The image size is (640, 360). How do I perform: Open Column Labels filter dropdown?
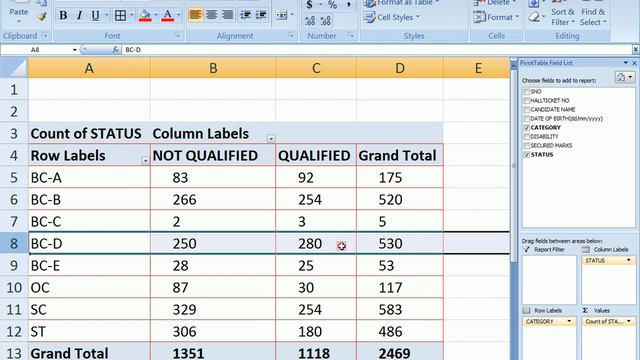[271, 139]
